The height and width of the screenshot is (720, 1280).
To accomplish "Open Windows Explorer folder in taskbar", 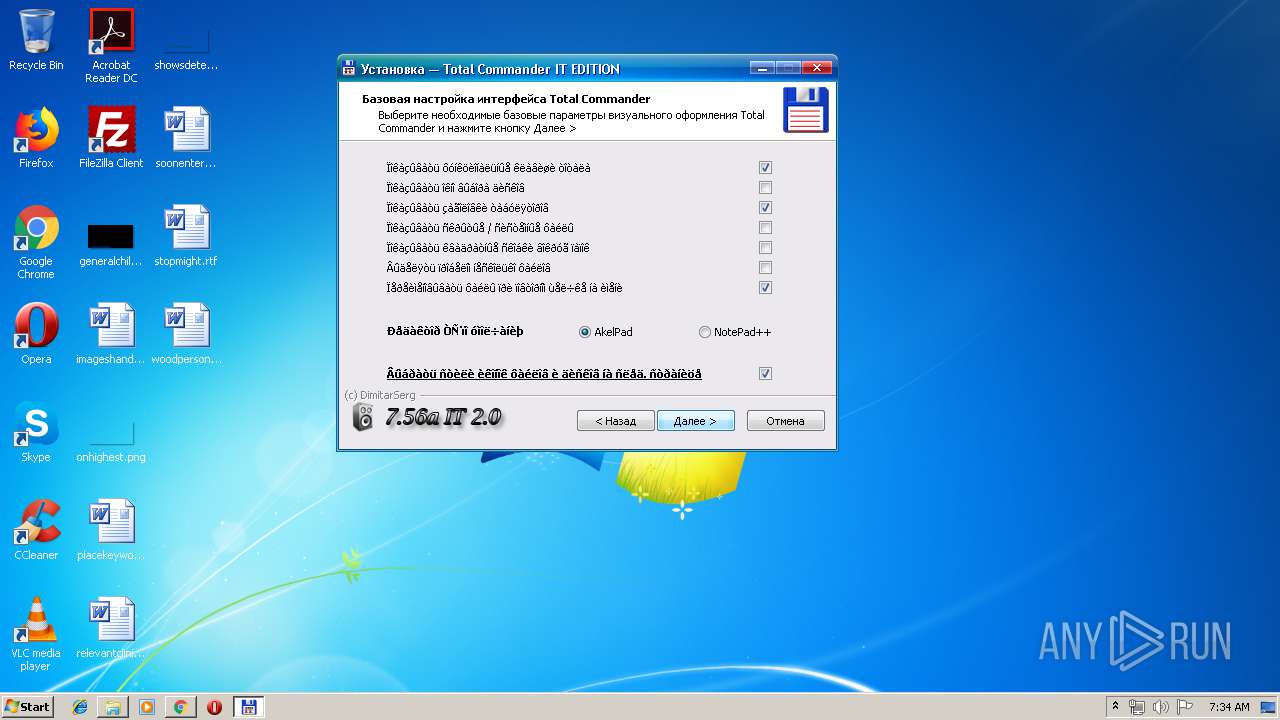I will 113,707.
